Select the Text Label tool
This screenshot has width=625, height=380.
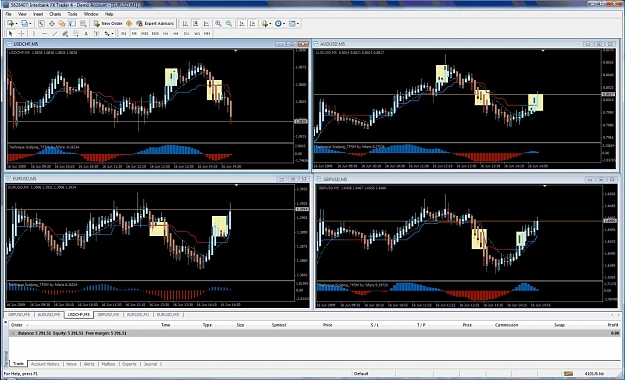(96, 33)
